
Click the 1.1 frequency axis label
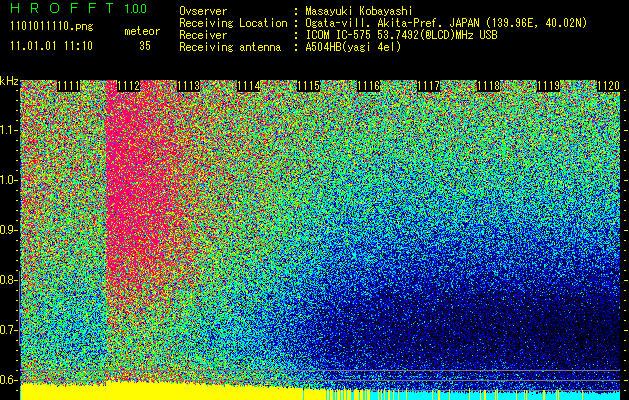coord(8,131)
